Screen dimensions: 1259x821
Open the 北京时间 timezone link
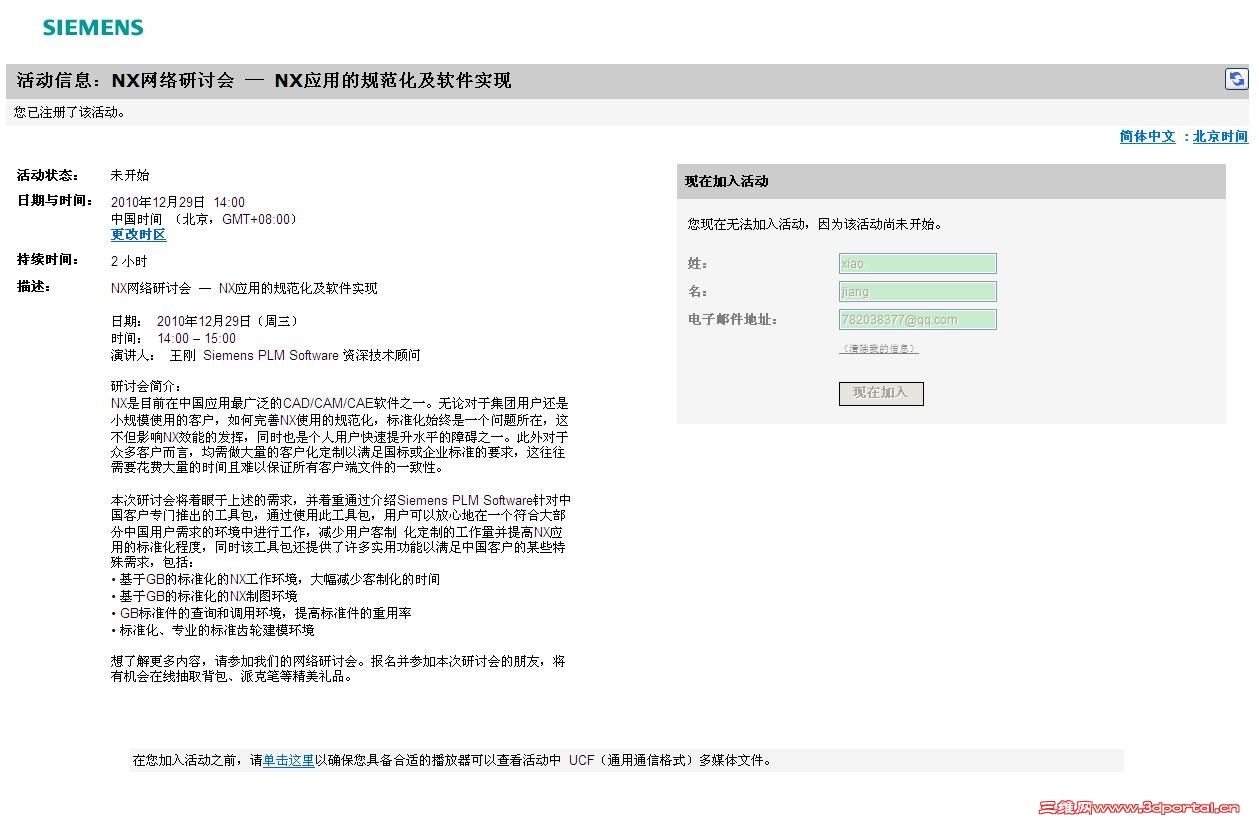pyautogui.click(x=1220, y=137)
